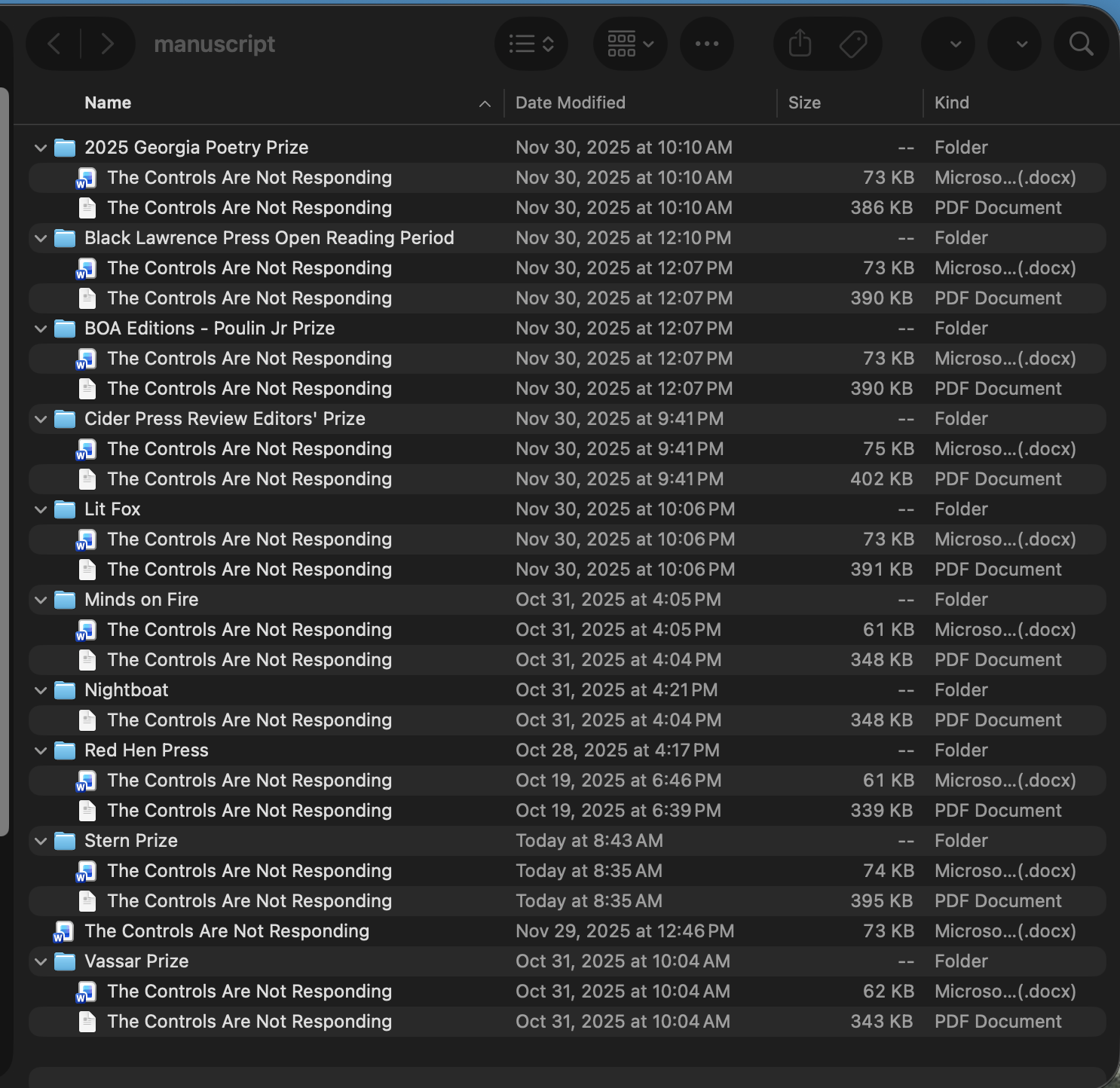Open the group-by grid menu

630,44
